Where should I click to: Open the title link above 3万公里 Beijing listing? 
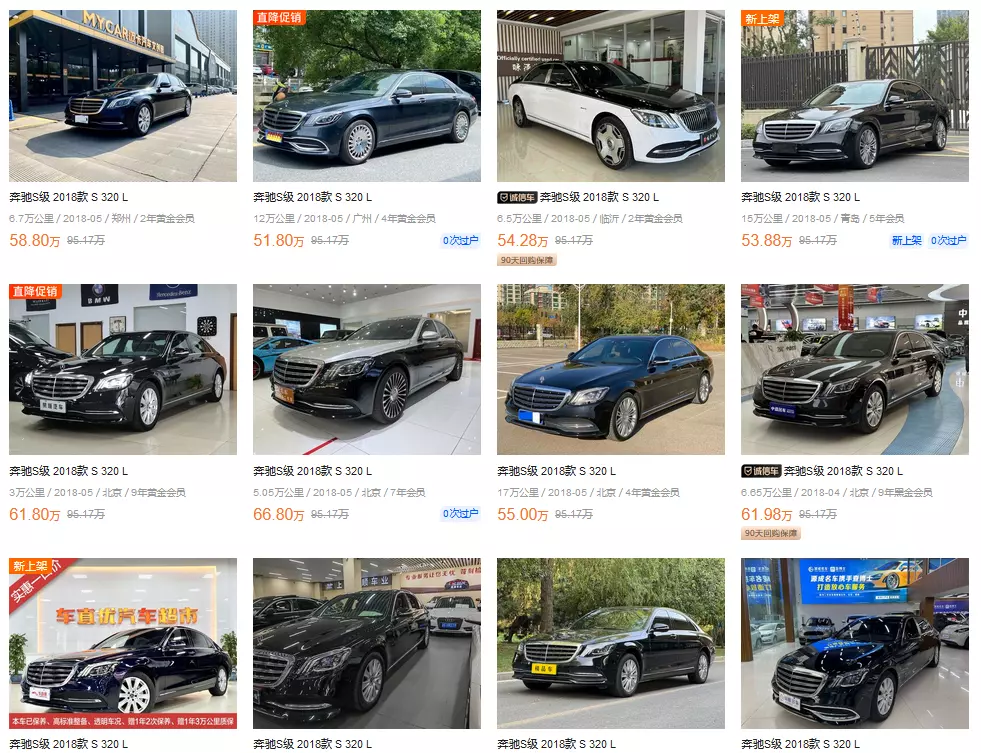(68, 471)
